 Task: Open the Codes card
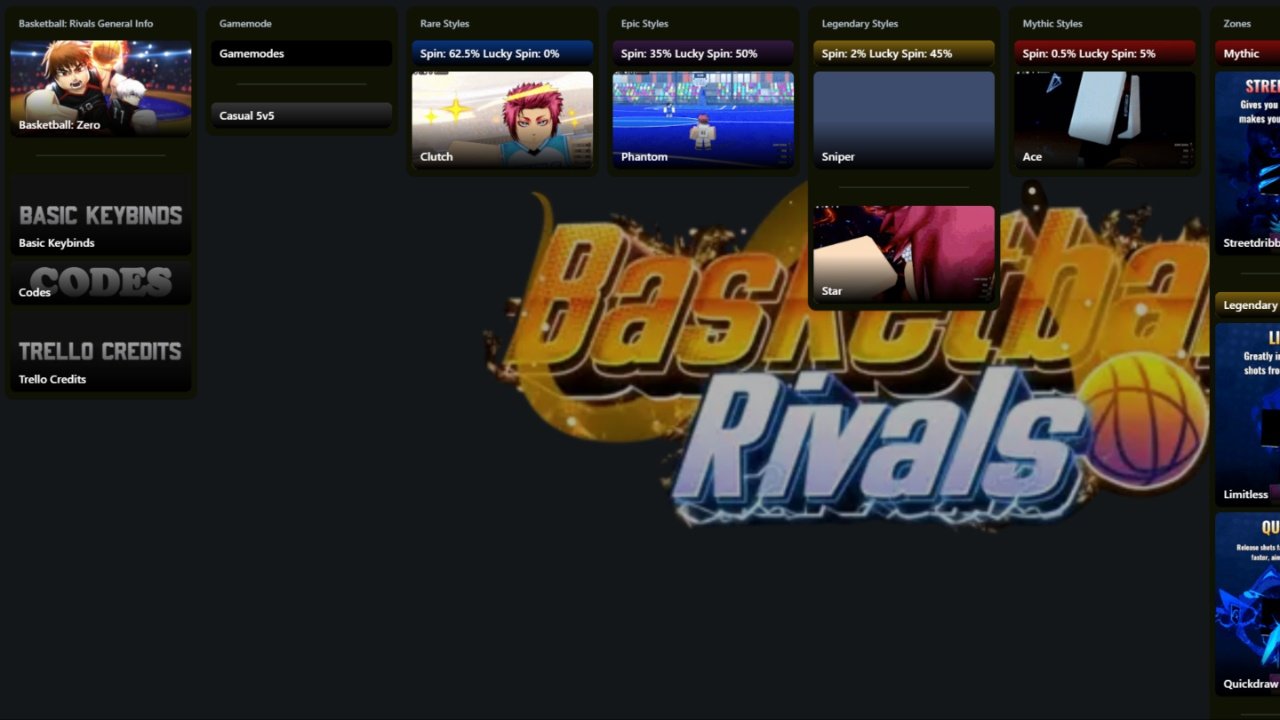click(x=100, y=282)
